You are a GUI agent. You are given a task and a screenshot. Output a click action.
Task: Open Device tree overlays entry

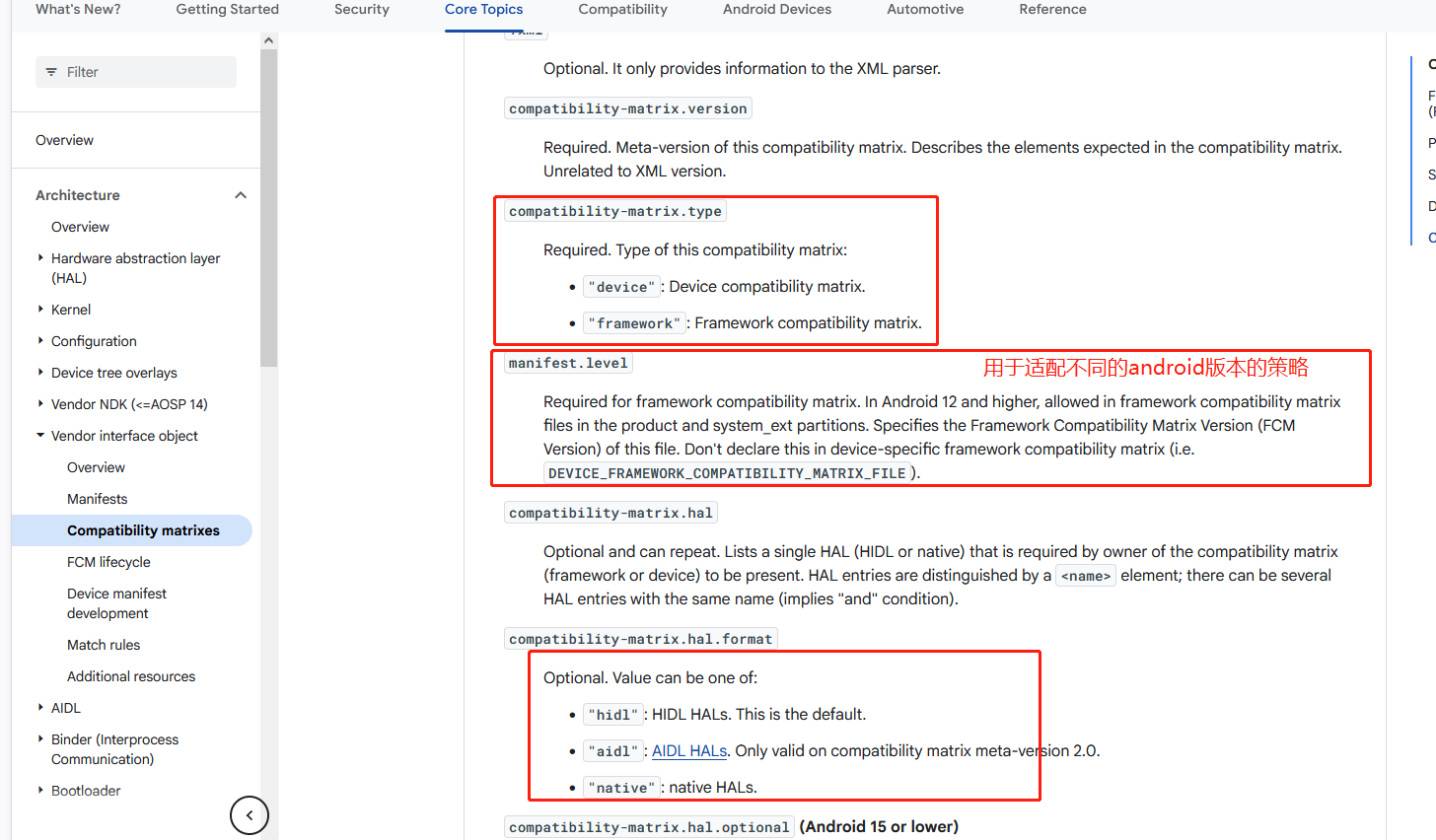click(x=114, y=373)
